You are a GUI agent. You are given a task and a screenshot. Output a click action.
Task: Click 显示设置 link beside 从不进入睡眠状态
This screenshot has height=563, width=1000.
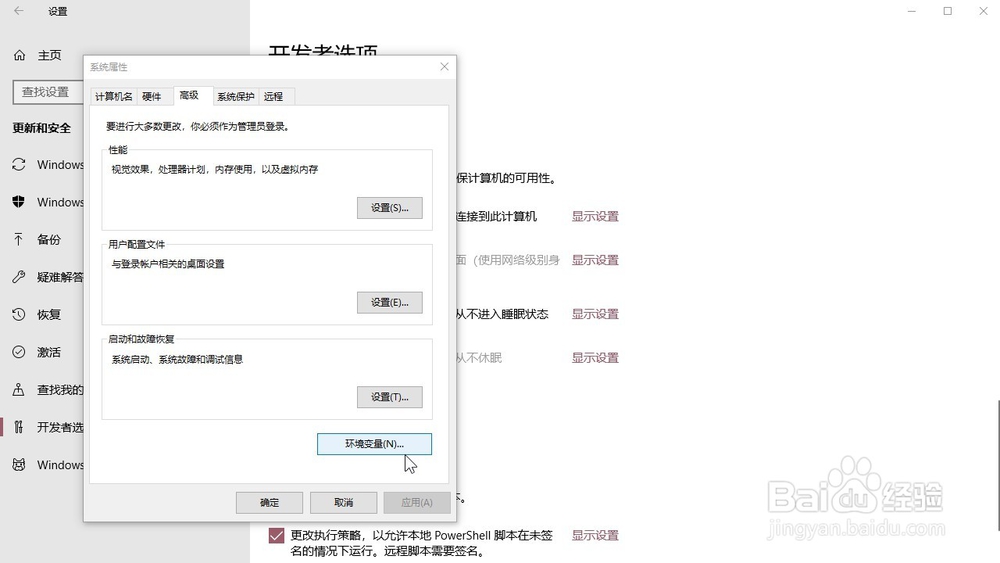pyautogui.click(x=595, y=314)
